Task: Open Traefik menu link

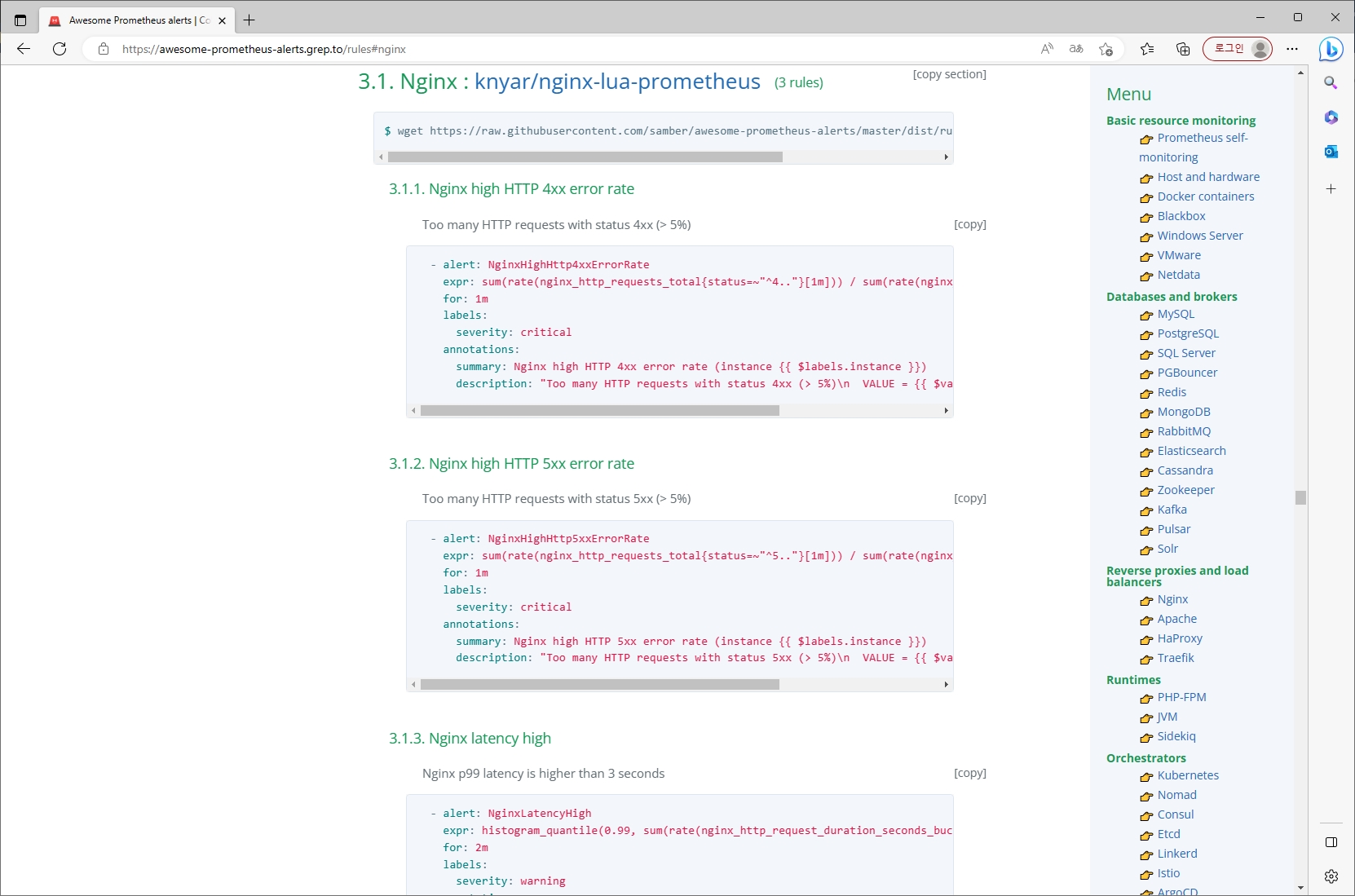Action: pos(1176,658)
